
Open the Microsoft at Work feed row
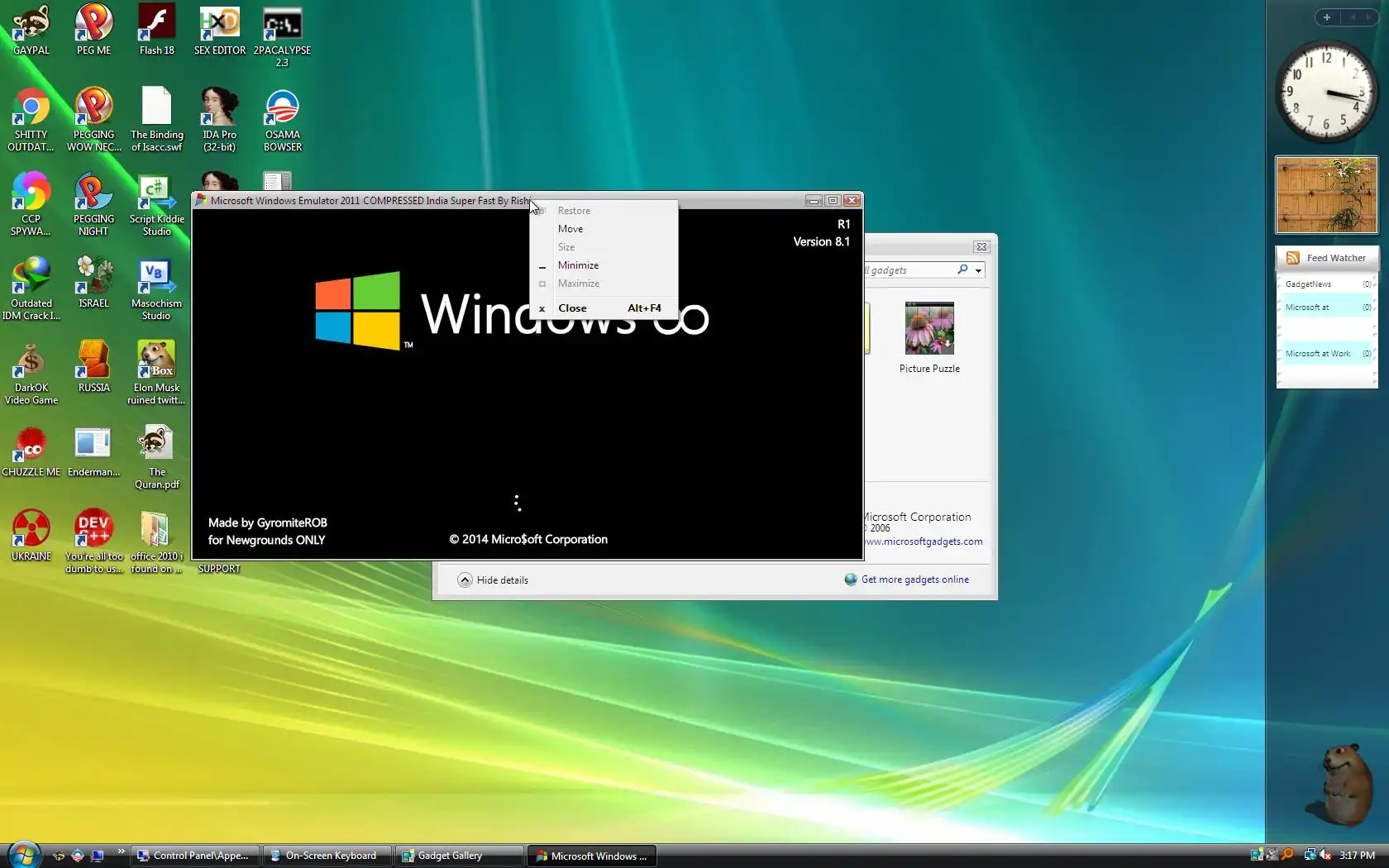(x=1326, y=354)
